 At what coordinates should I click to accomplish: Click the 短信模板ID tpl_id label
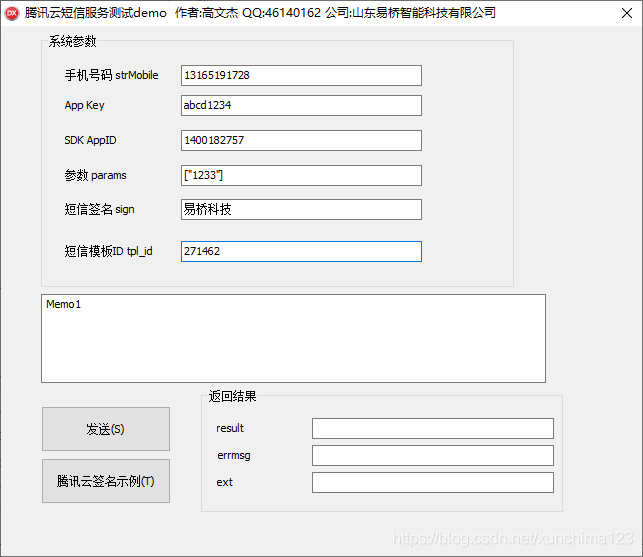(x=109, y=251)
